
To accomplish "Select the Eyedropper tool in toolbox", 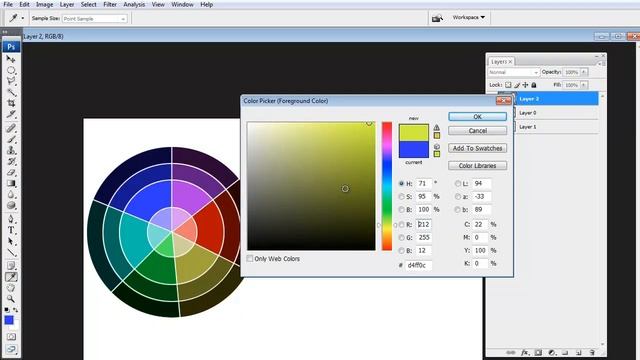I will [11, 277].
